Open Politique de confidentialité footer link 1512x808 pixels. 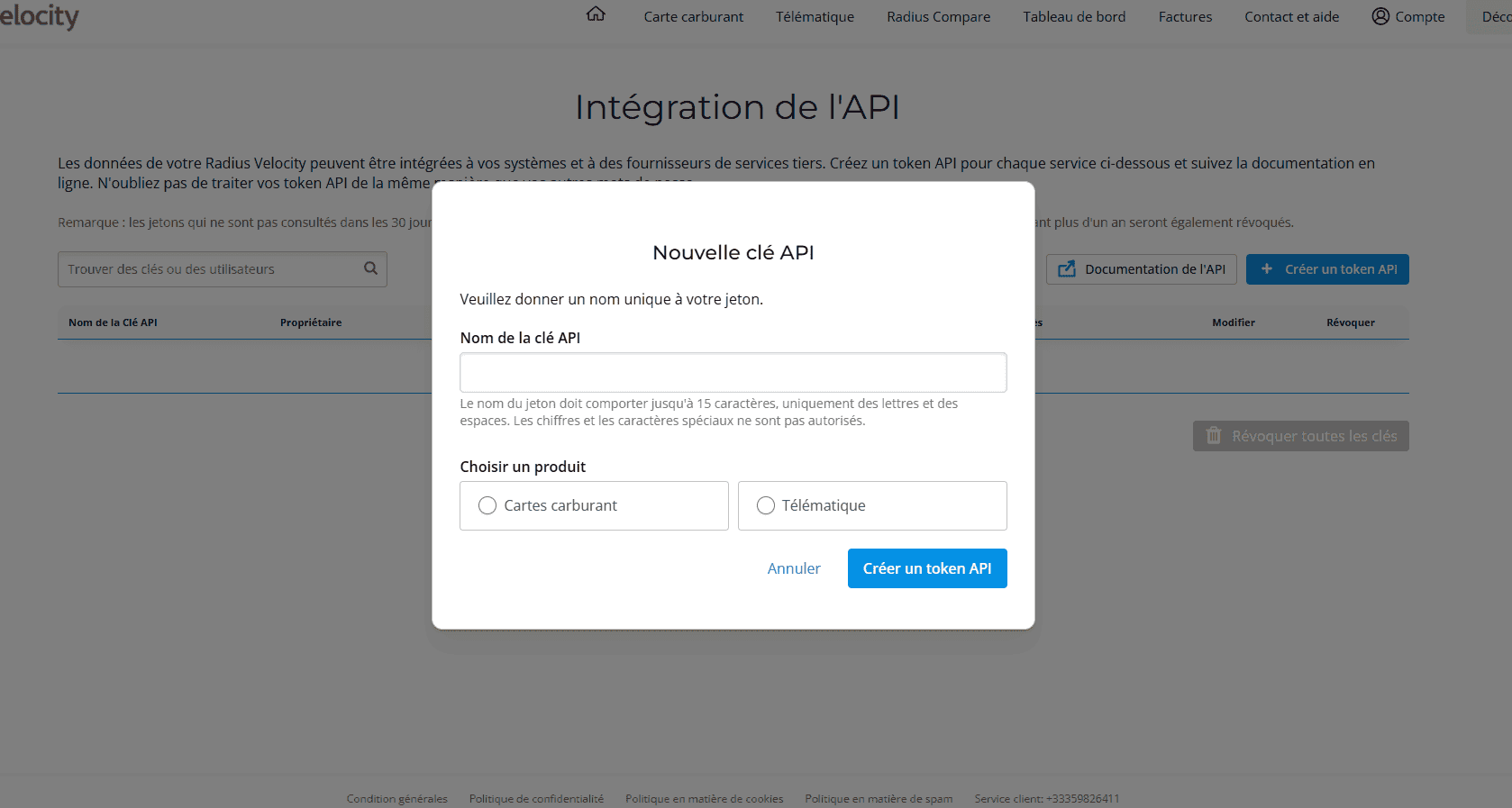tap(536, 798)
